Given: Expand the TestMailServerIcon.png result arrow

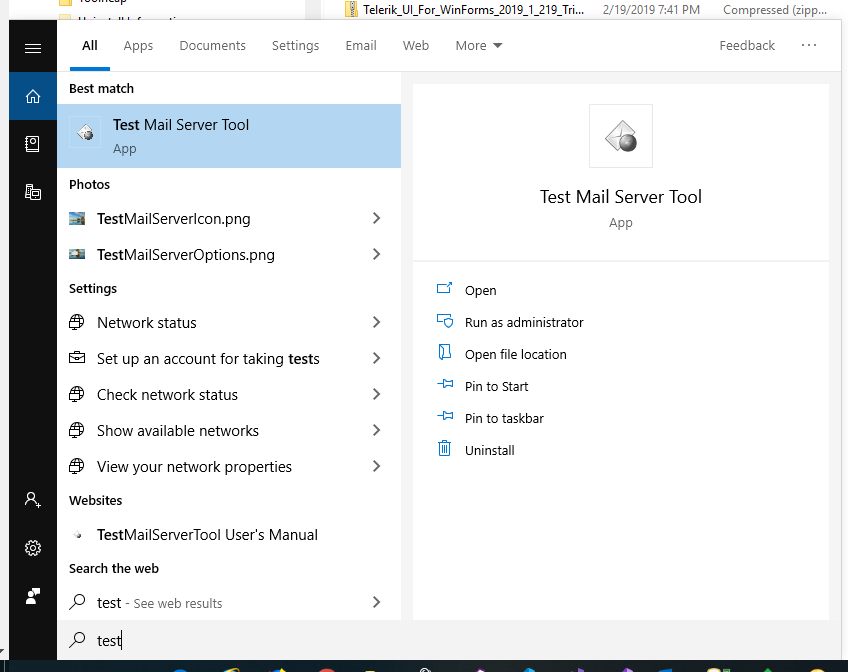Looking at the screenshot, I should [376, 219].
